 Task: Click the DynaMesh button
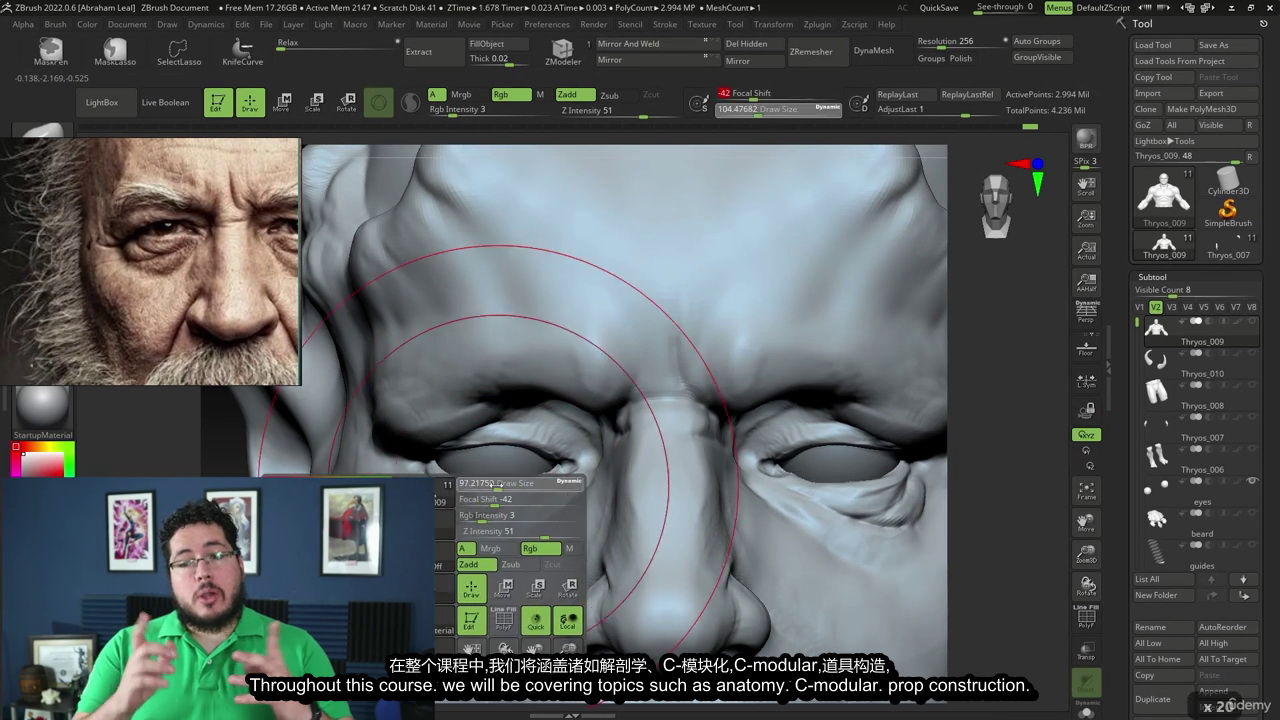(x=874, y=51)
